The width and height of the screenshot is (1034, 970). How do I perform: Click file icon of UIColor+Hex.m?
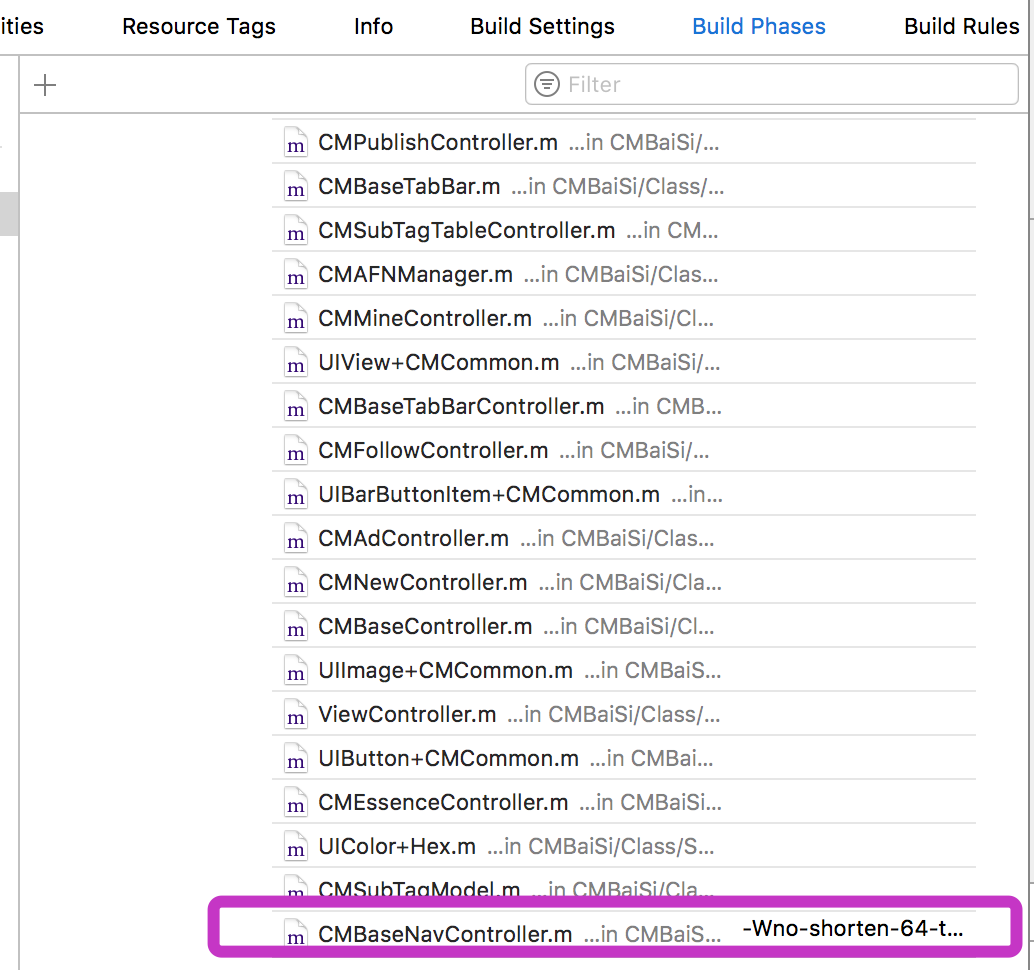coord(295,846)
